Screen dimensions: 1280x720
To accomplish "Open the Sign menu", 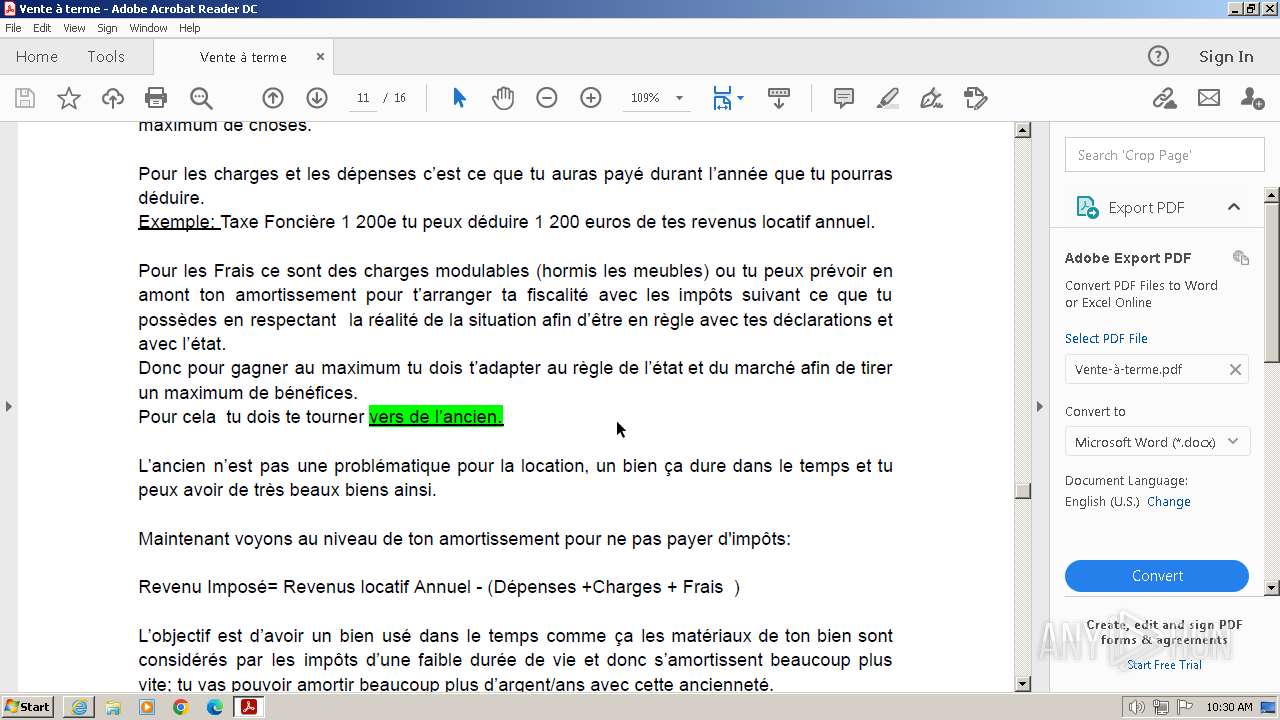I will (107, 28).
